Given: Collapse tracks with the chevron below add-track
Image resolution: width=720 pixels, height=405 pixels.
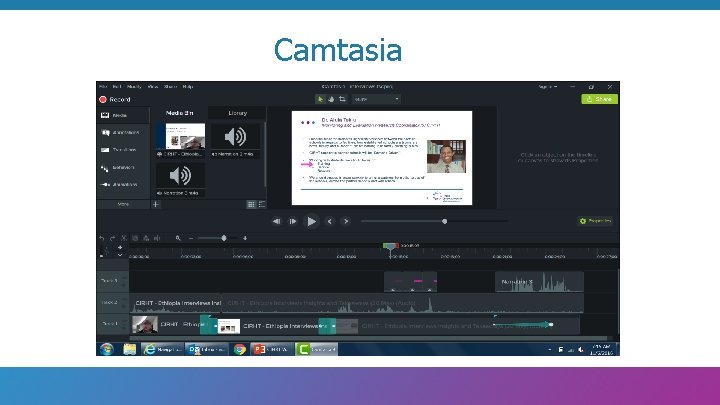Looking at the screenshot, I should 120,255.
